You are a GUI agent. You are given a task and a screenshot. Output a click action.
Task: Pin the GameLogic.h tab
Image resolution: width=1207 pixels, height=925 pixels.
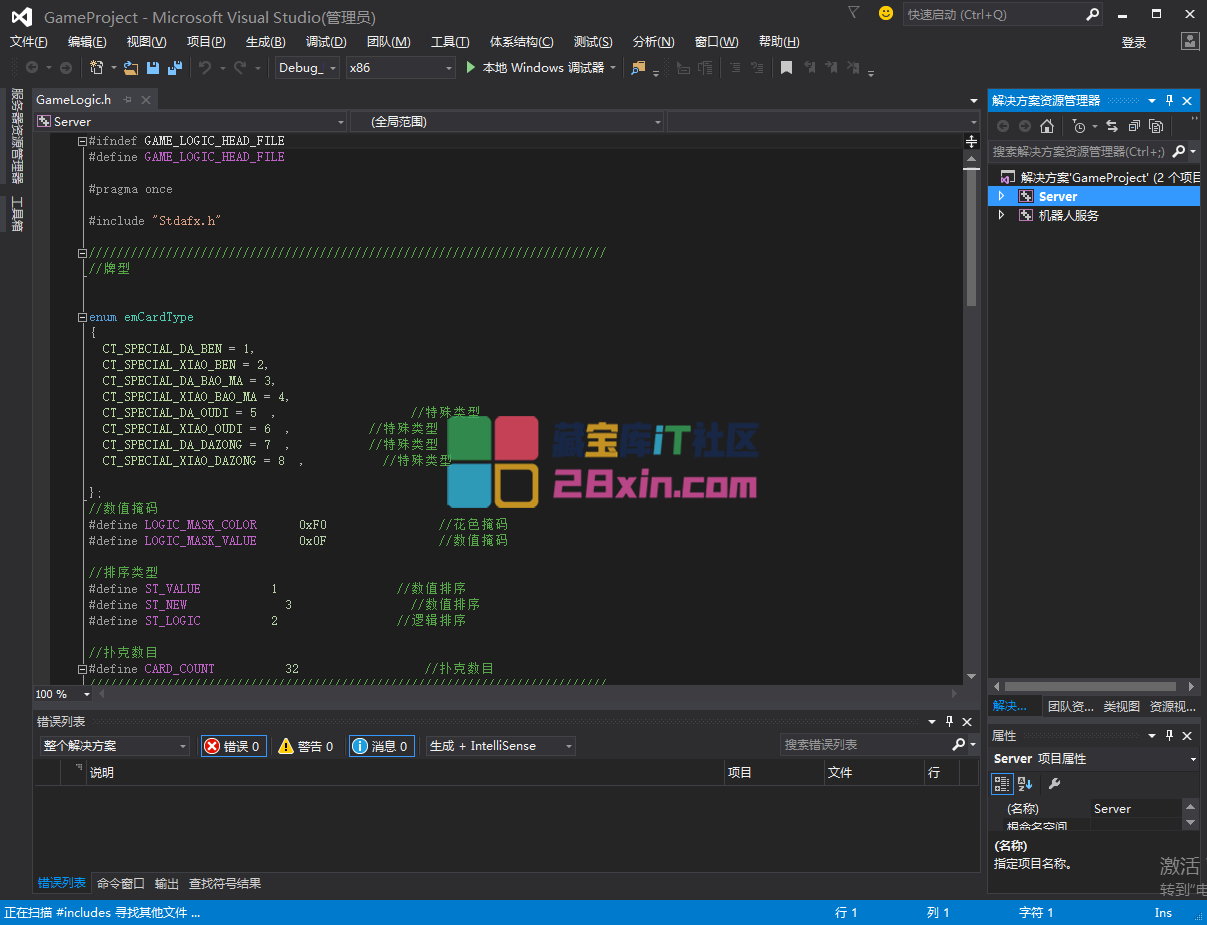coord(128,100)
